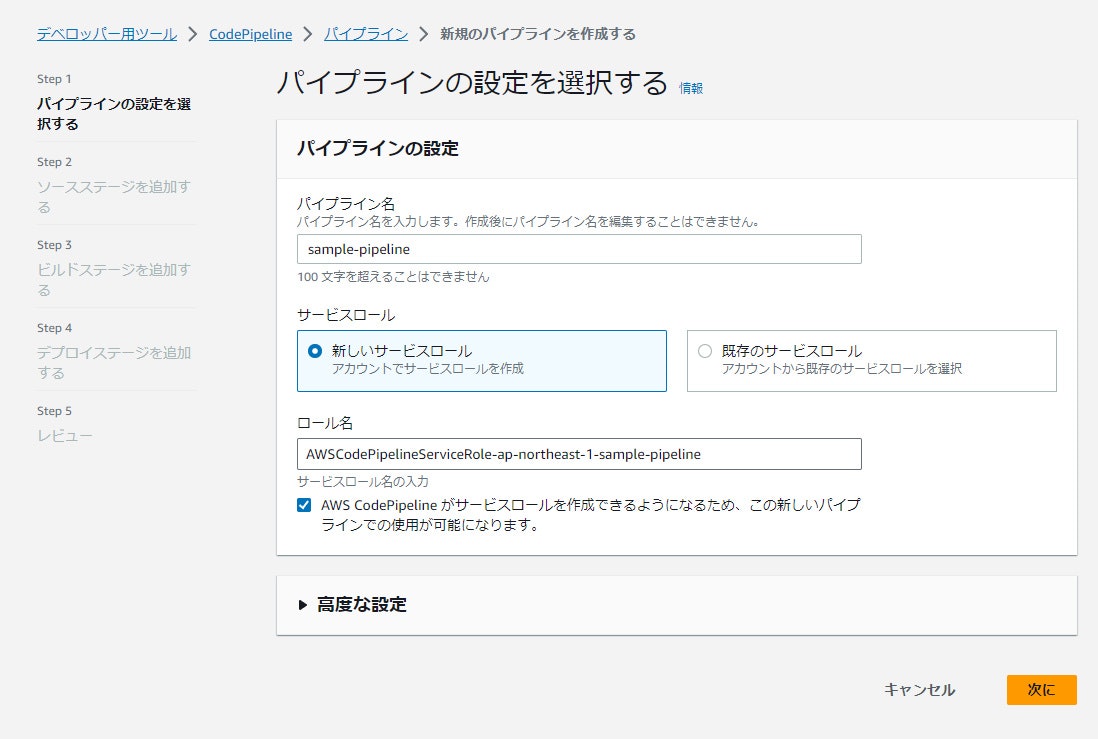Select 新しいサービスロール radio option

coord(315,351)
